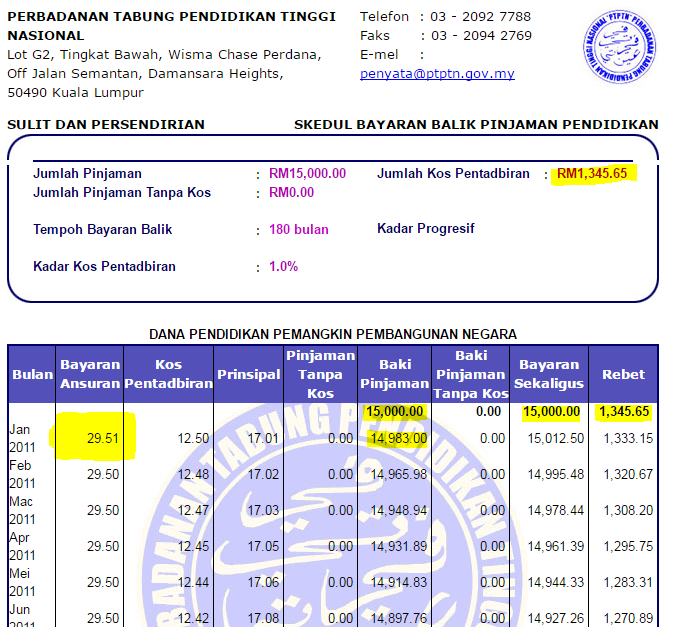Click the Bayaran Ansuran column header
The width and height of the screenshot is (676, 627).
click(x=90, y=374)
